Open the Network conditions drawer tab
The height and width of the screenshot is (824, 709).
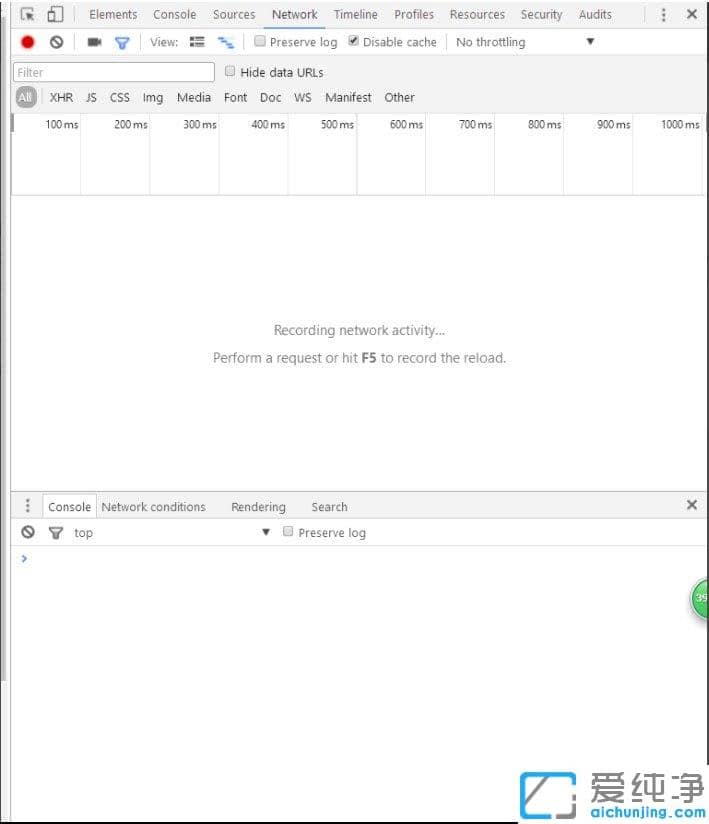pyautogui.click(x=153, y=507)
